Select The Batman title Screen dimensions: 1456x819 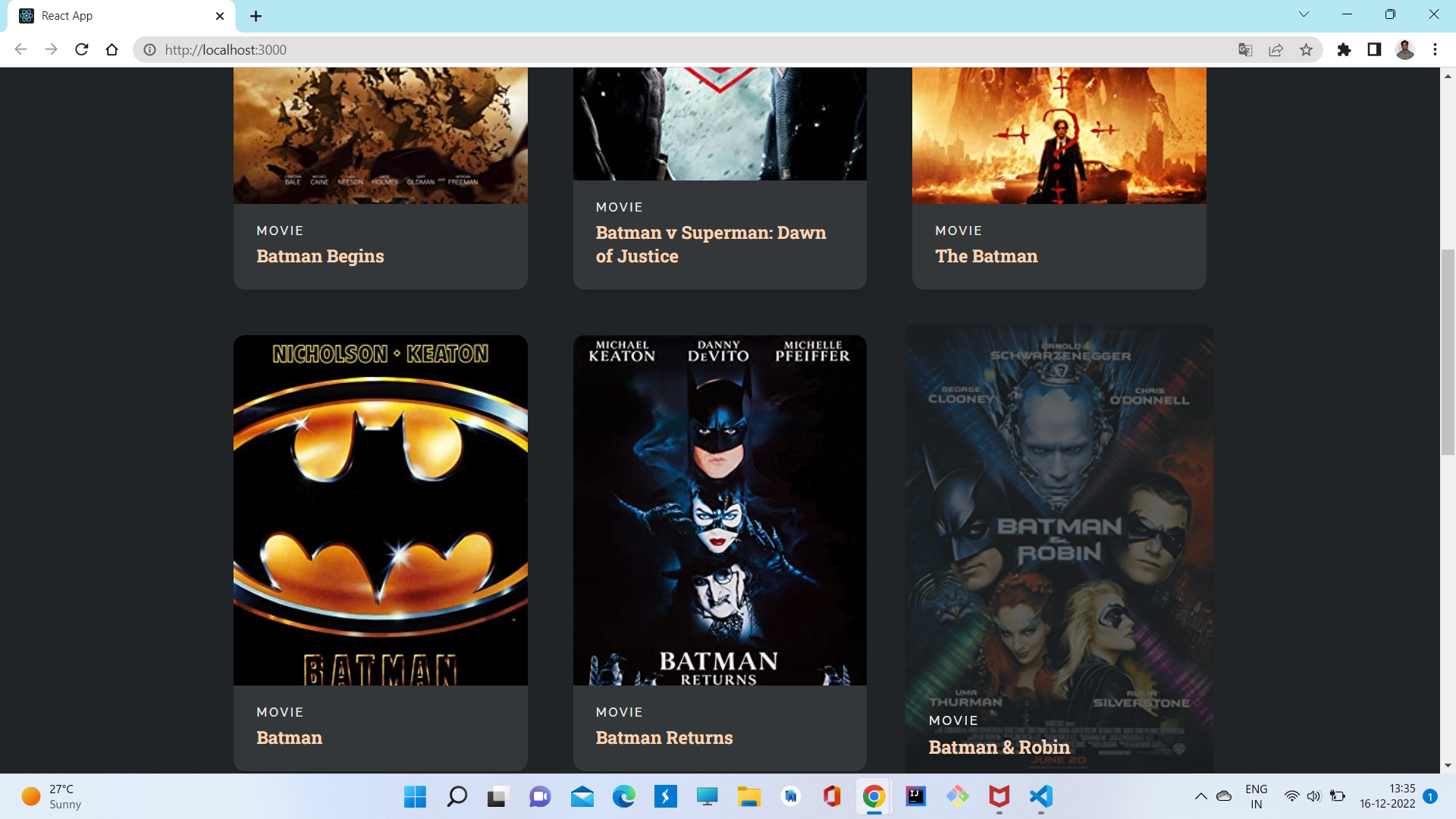[986, 256]
